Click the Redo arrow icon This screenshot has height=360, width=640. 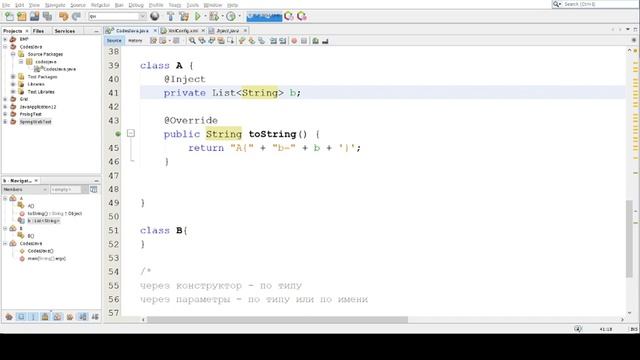click(76, 16)
